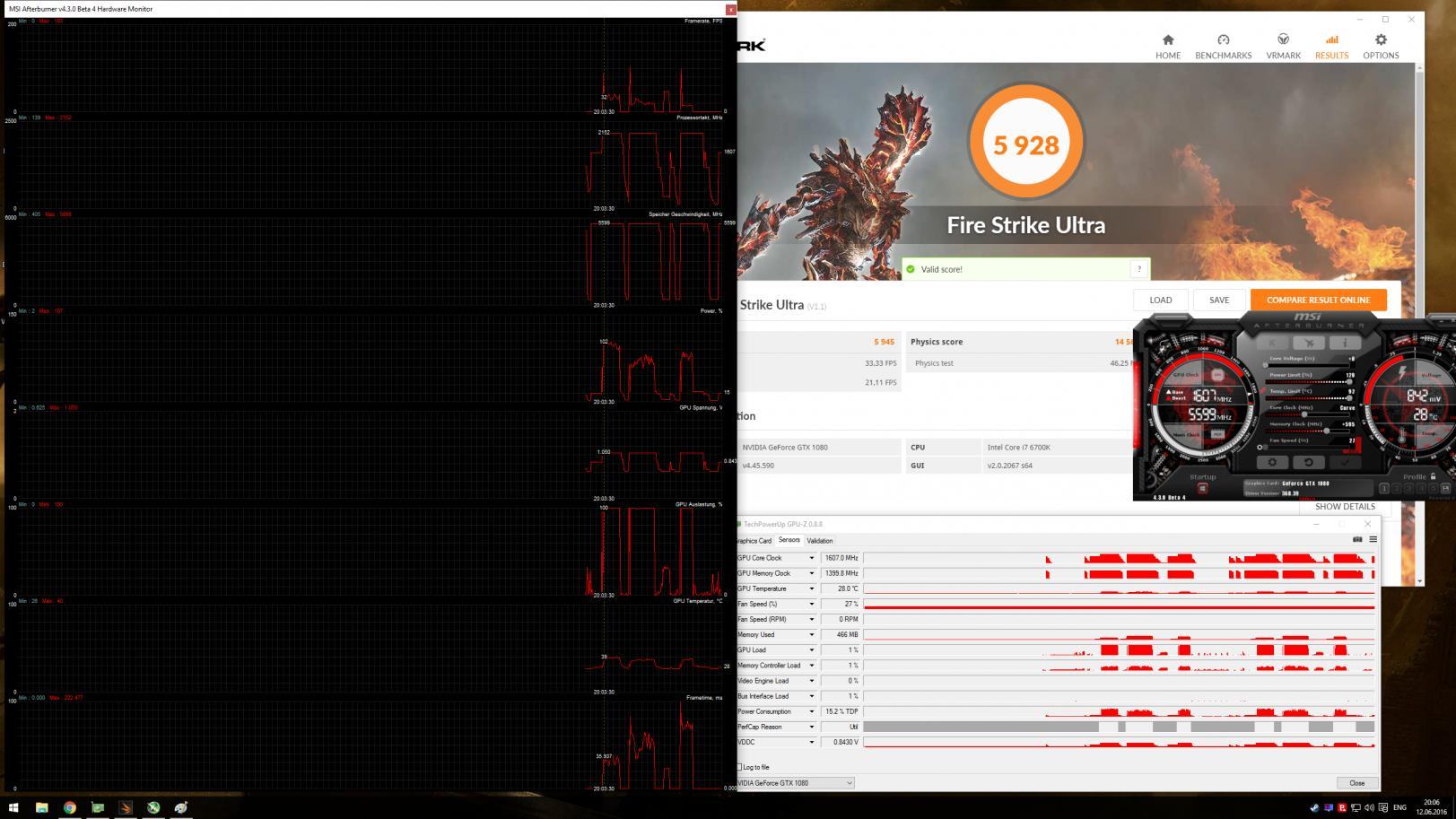Viewport: 1456px width, 819px height.
Task: Open the HOME tab in 3DMark
Action: coord(1168,47)
